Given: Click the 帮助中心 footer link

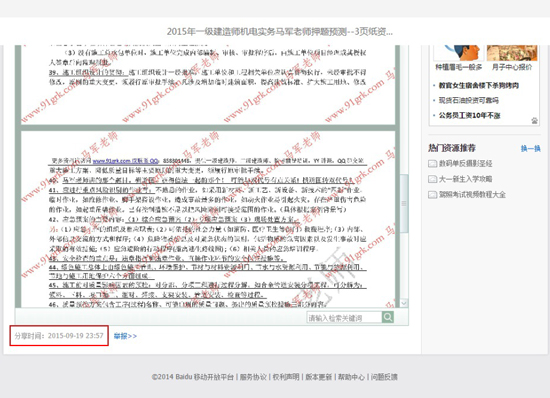Looking at the screenshot, I should tap(351, 377).
